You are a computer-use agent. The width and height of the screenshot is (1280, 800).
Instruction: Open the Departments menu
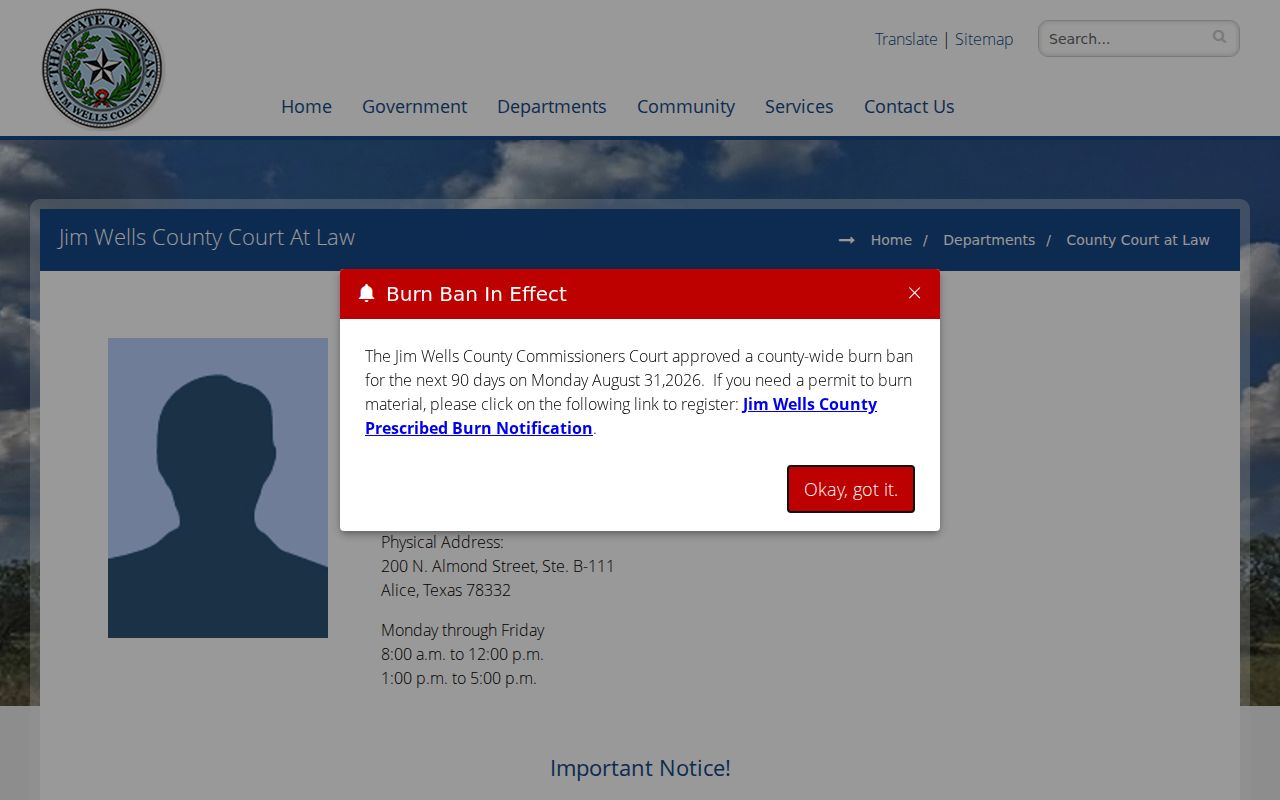coord(552,106)
